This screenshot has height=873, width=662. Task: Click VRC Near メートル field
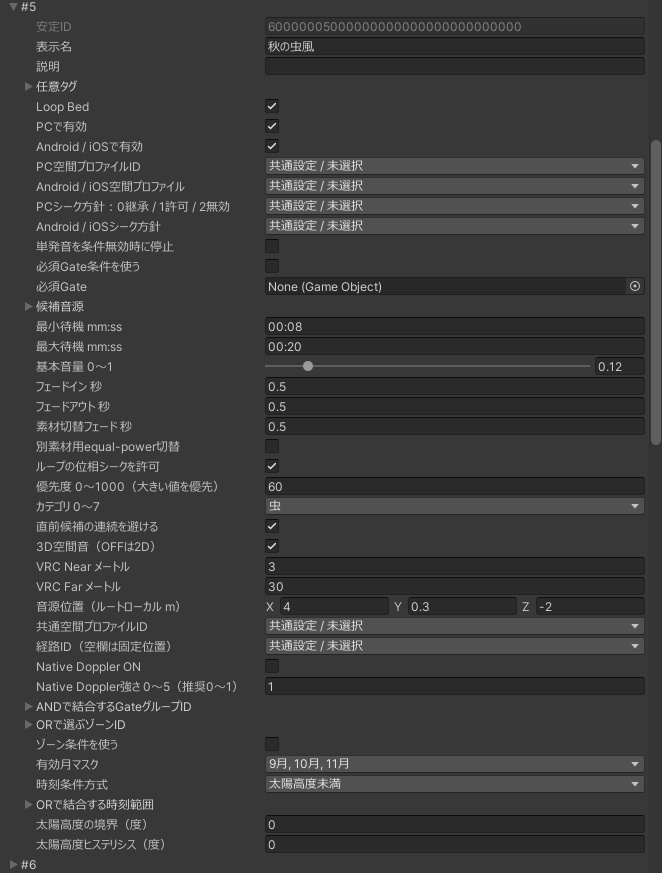[x=454, y=566]
